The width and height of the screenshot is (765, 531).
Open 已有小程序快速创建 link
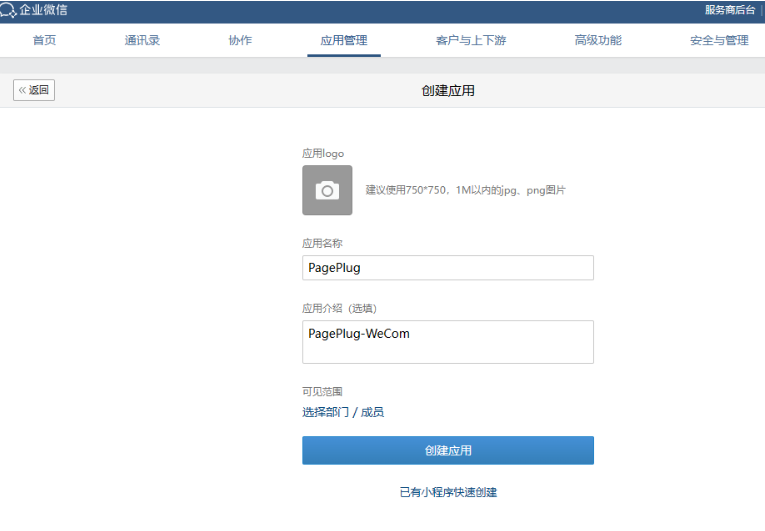tap(448, 492)
